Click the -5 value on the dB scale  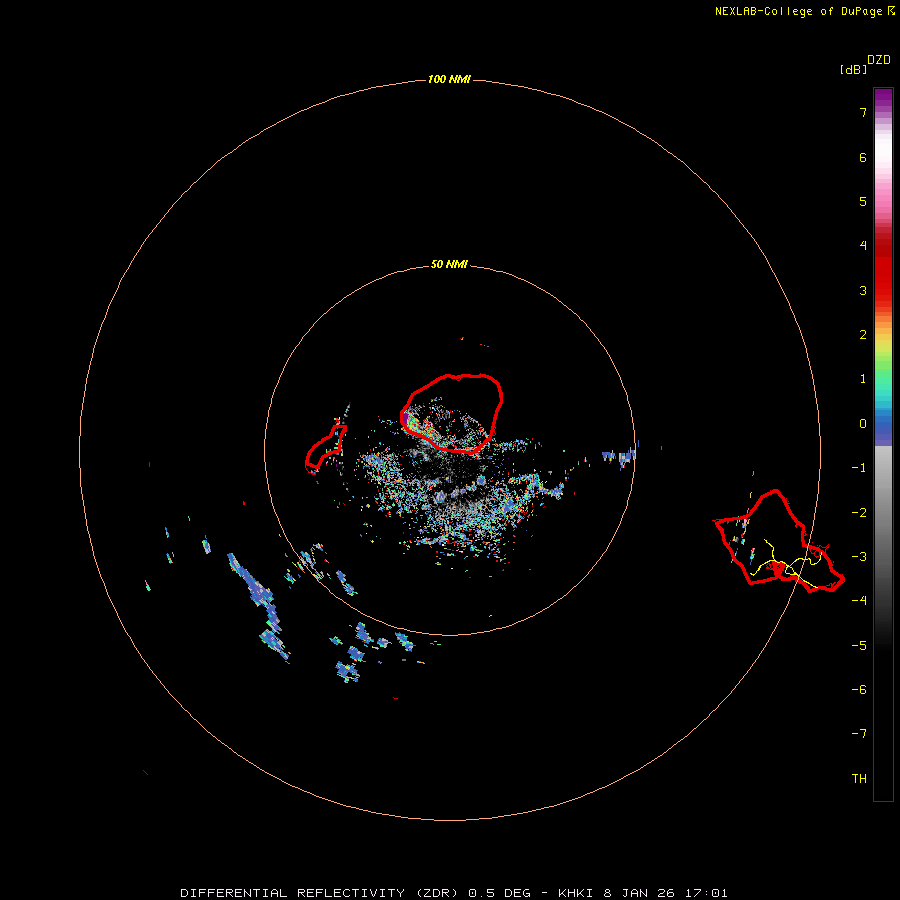[x=859, y=646]
